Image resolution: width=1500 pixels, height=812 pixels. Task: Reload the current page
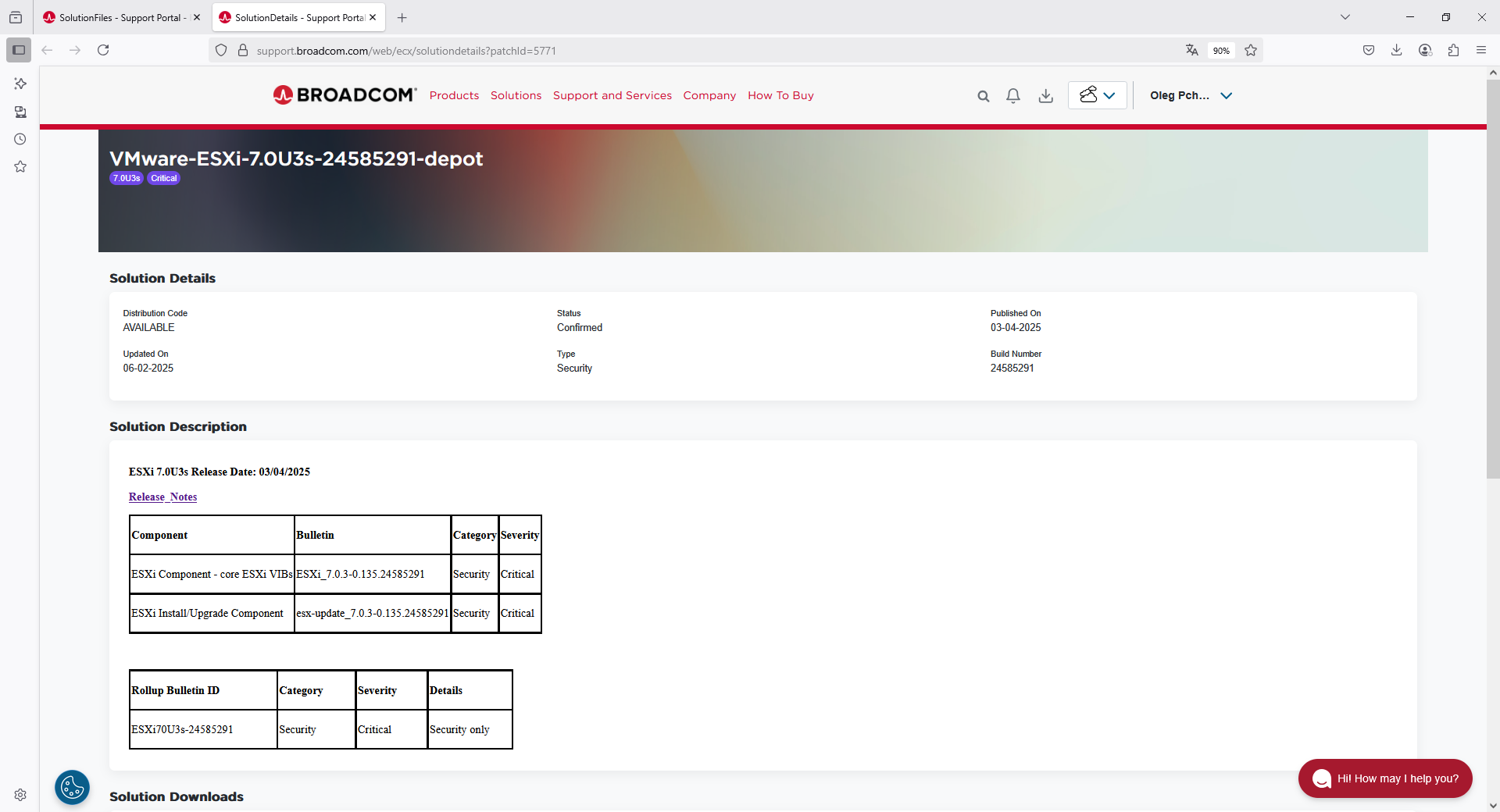[103, 50]
